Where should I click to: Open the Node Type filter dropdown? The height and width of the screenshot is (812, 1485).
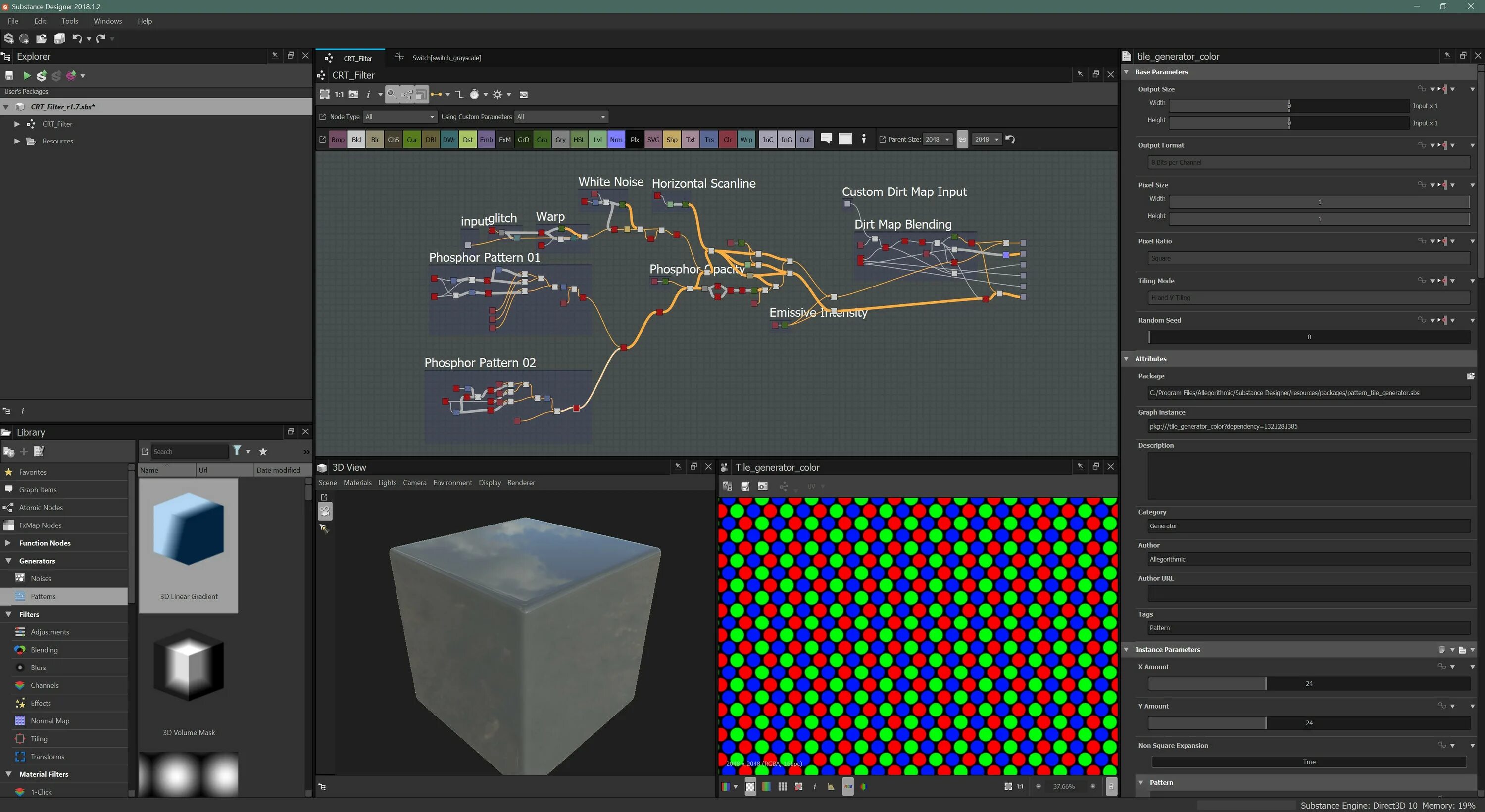click(x=399, y=117)
